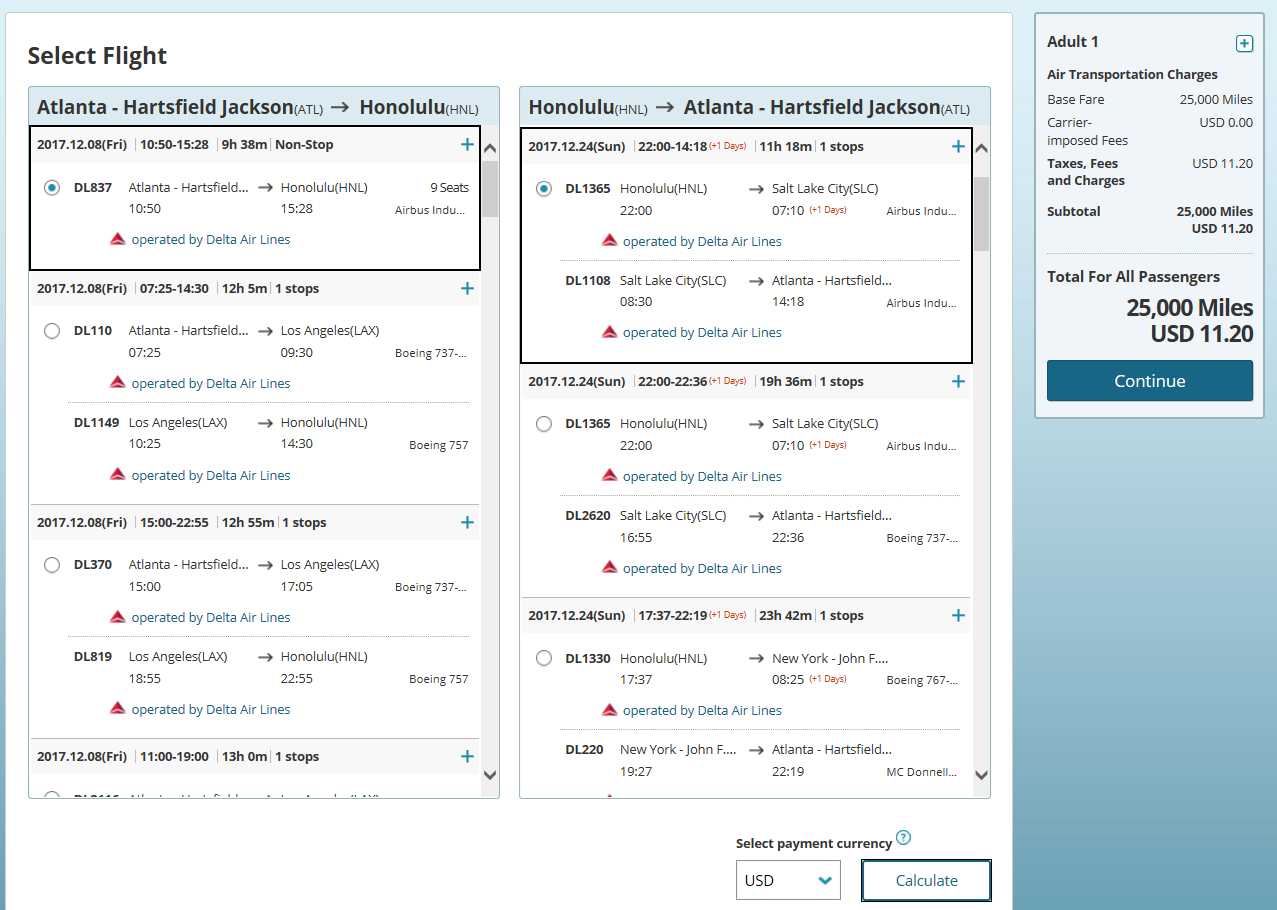Expand plus icon for 07:25-14:30 outbound flight
1277x910 pixels.
tap(467, 288)
